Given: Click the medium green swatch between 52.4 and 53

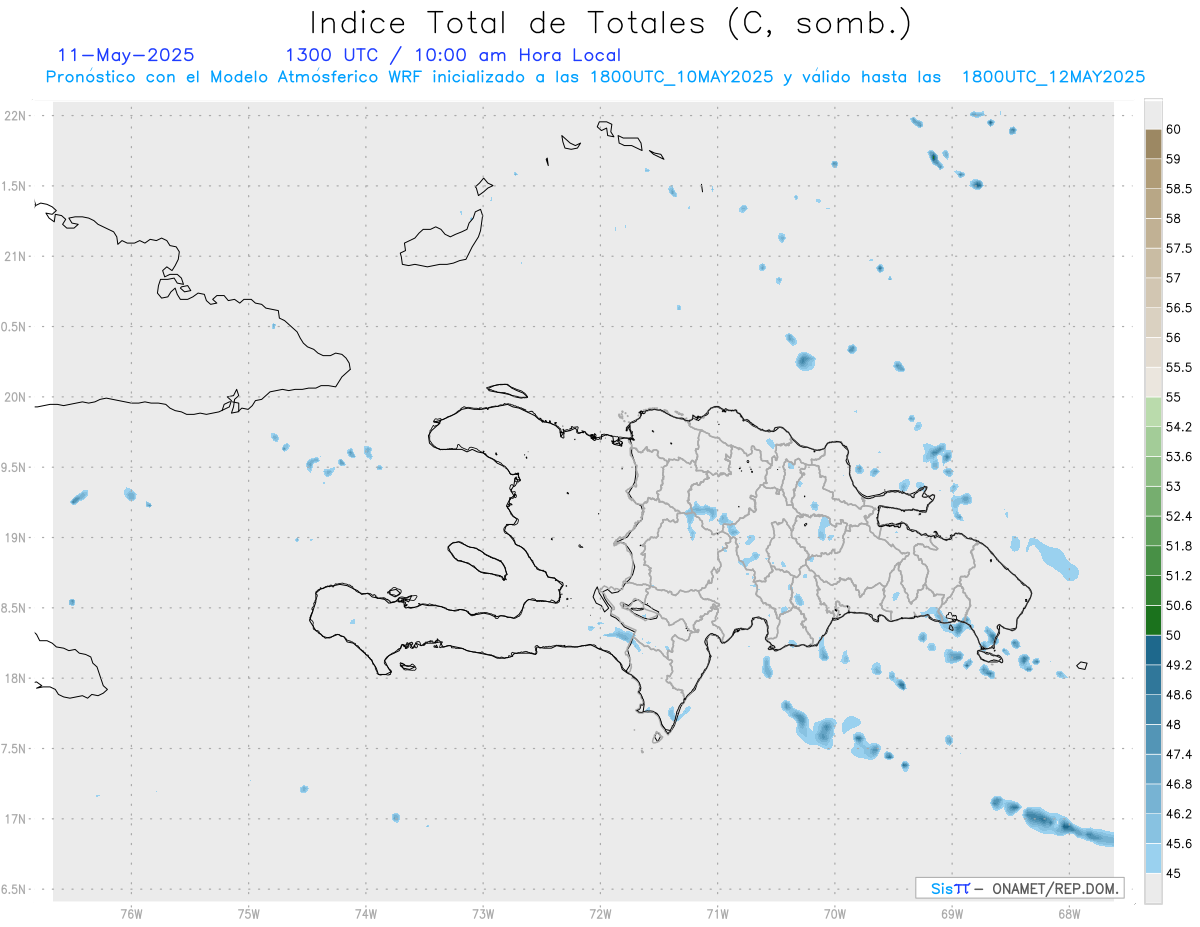Looking at the screenshot, I should [1153, 501].
